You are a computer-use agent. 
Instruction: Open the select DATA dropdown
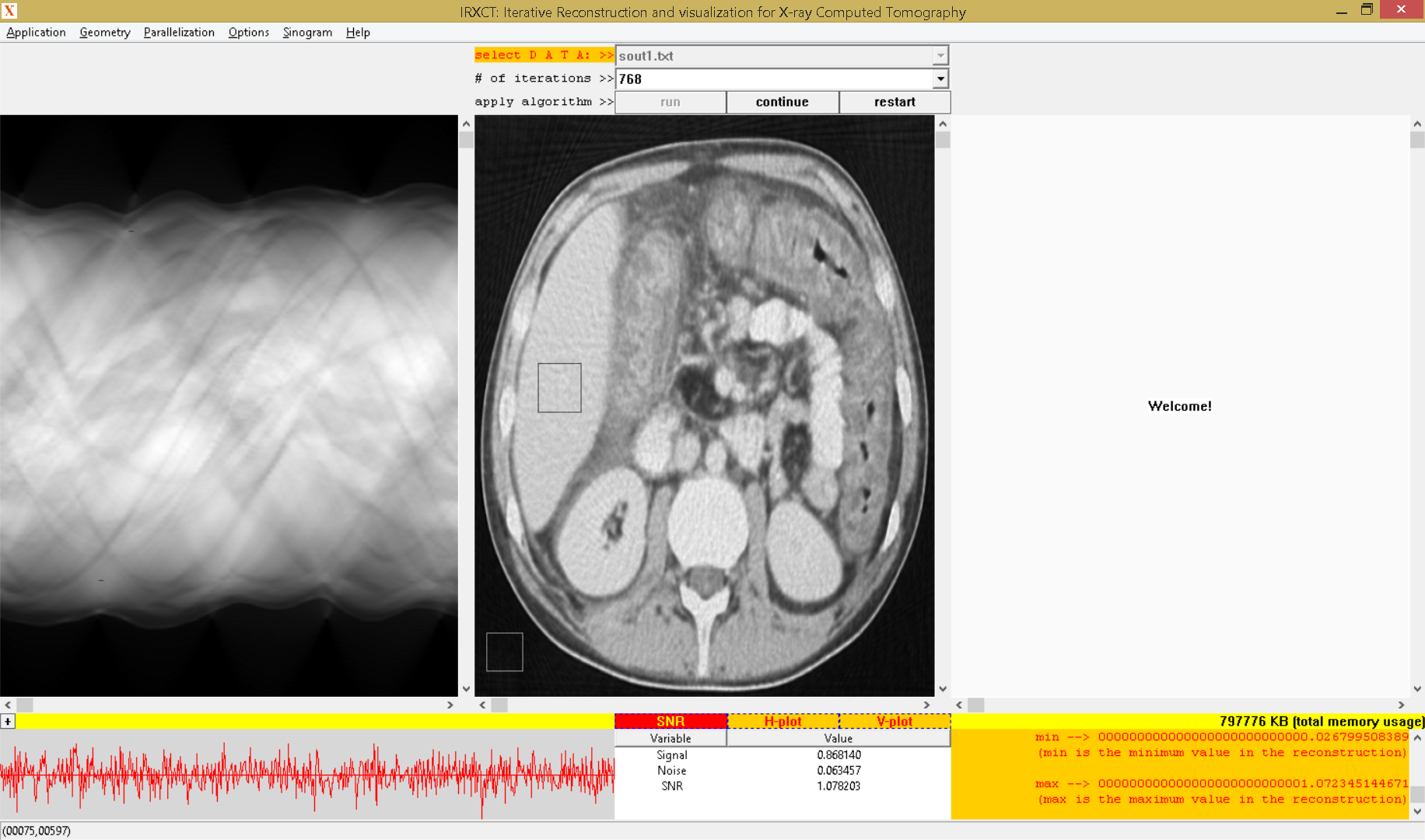[x=940, y=56]
